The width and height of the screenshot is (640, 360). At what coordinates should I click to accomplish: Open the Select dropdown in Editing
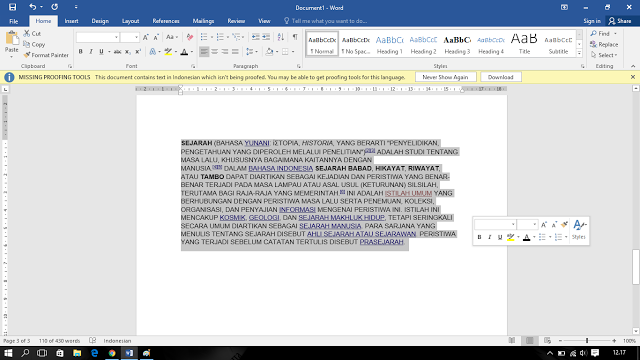pos(604,55)
